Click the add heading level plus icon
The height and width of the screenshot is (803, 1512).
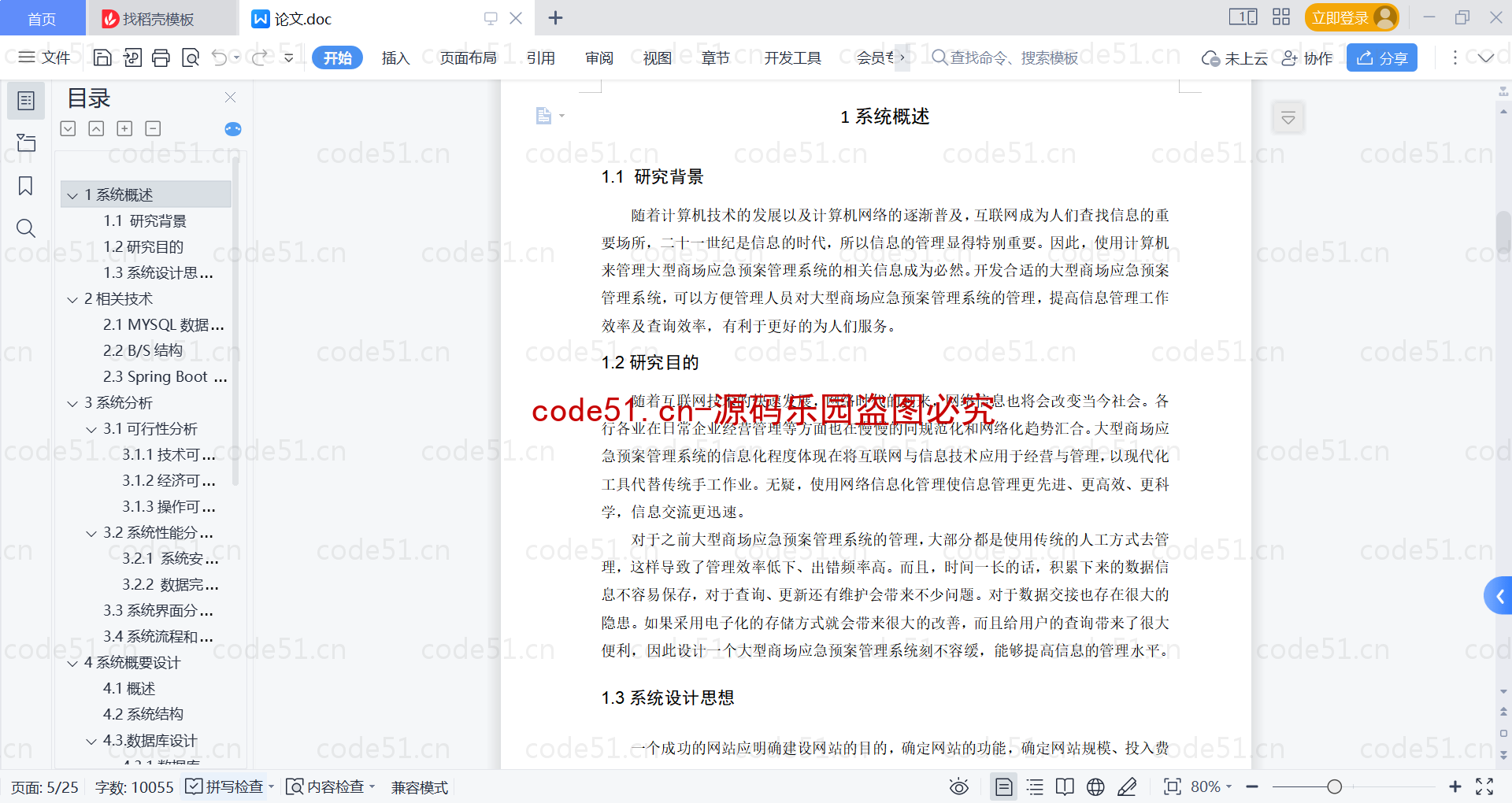124,128
